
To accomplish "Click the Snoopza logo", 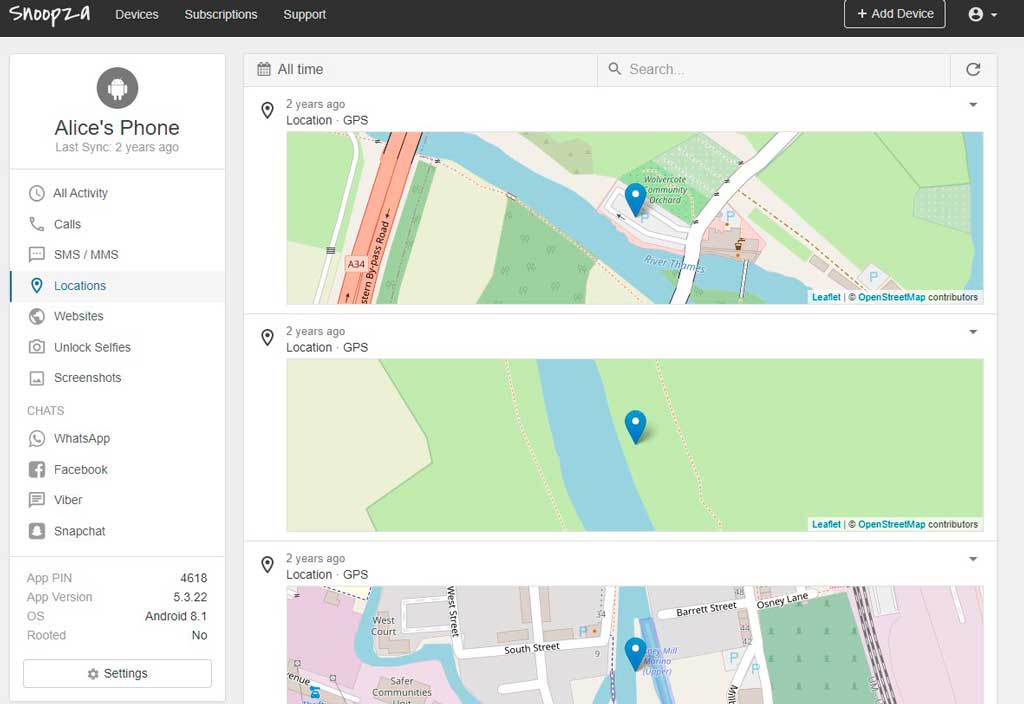I will point(49,14).
